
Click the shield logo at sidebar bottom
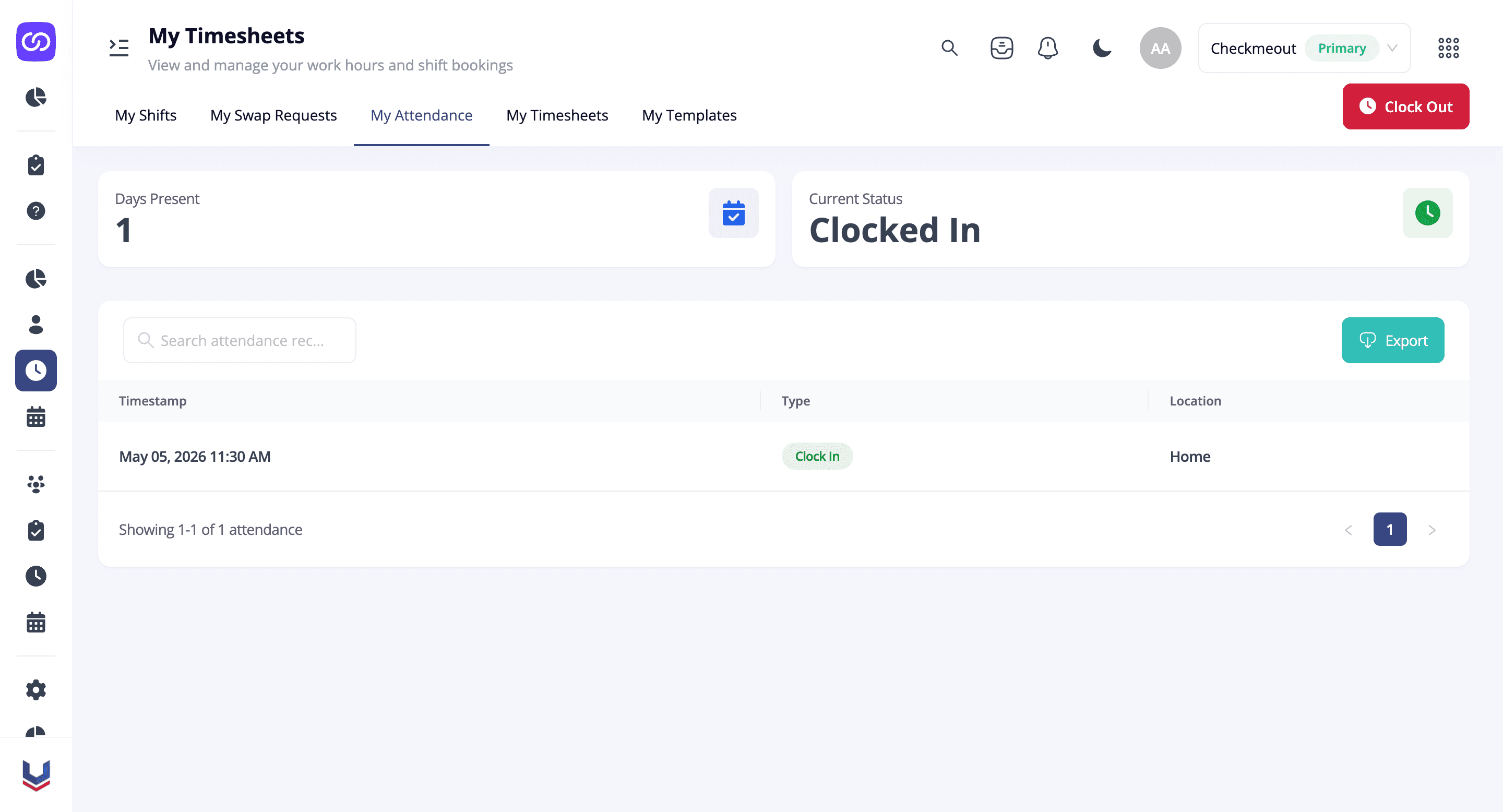(x=36, y=775)
